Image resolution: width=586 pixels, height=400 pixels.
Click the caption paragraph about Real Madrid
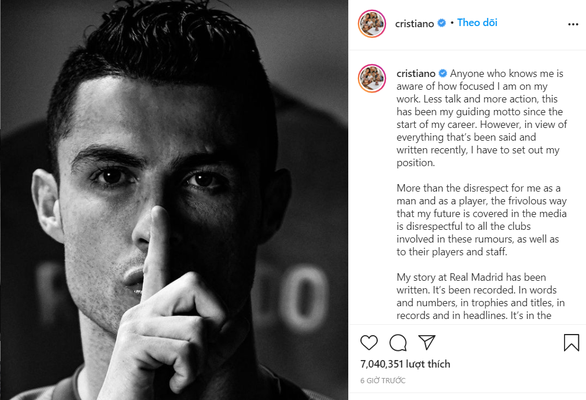pos(480,296)
